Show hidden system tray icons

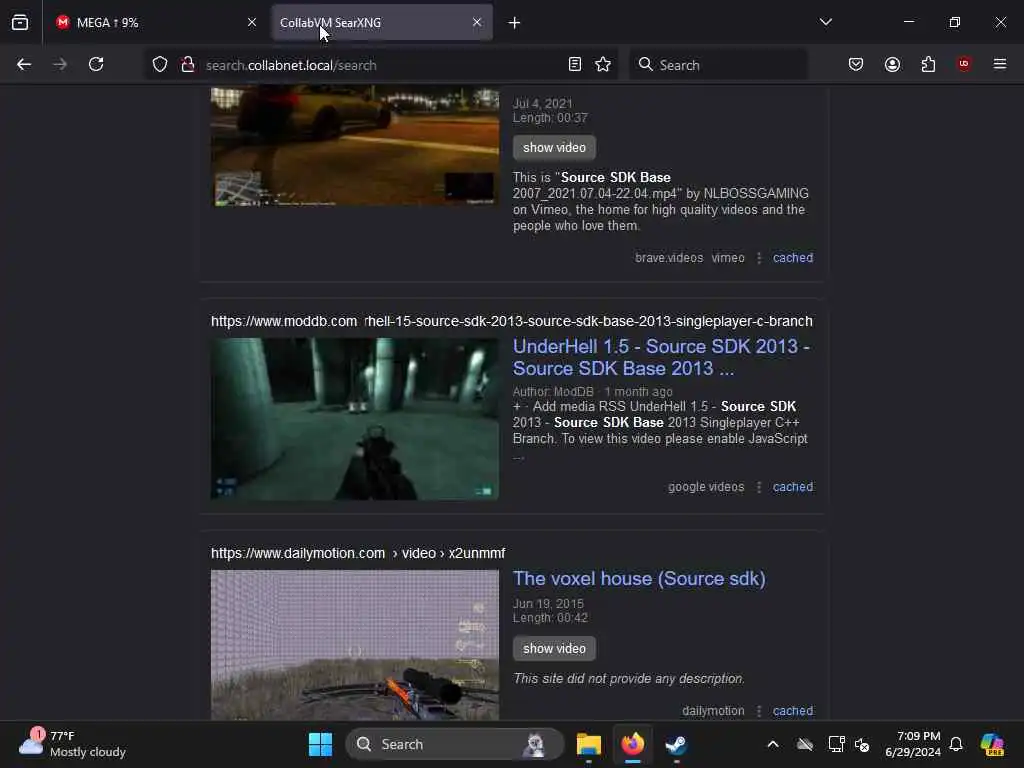tap(773, 744)
